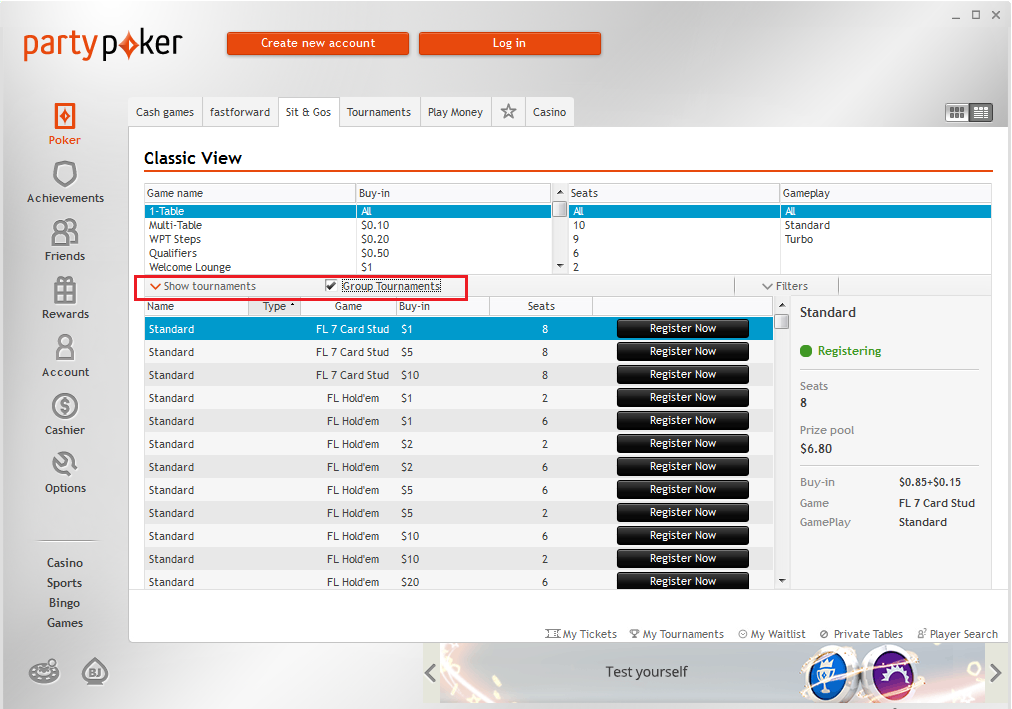Screen dimensions: 1012x709
Task: Open Player Search link
Action: 958,634
